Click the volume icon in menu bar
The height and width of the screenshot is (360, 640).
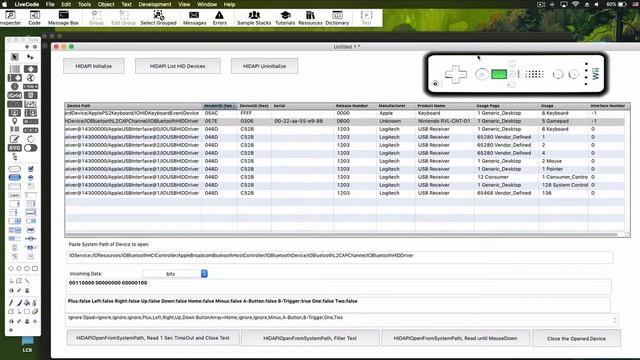point(597,4)
